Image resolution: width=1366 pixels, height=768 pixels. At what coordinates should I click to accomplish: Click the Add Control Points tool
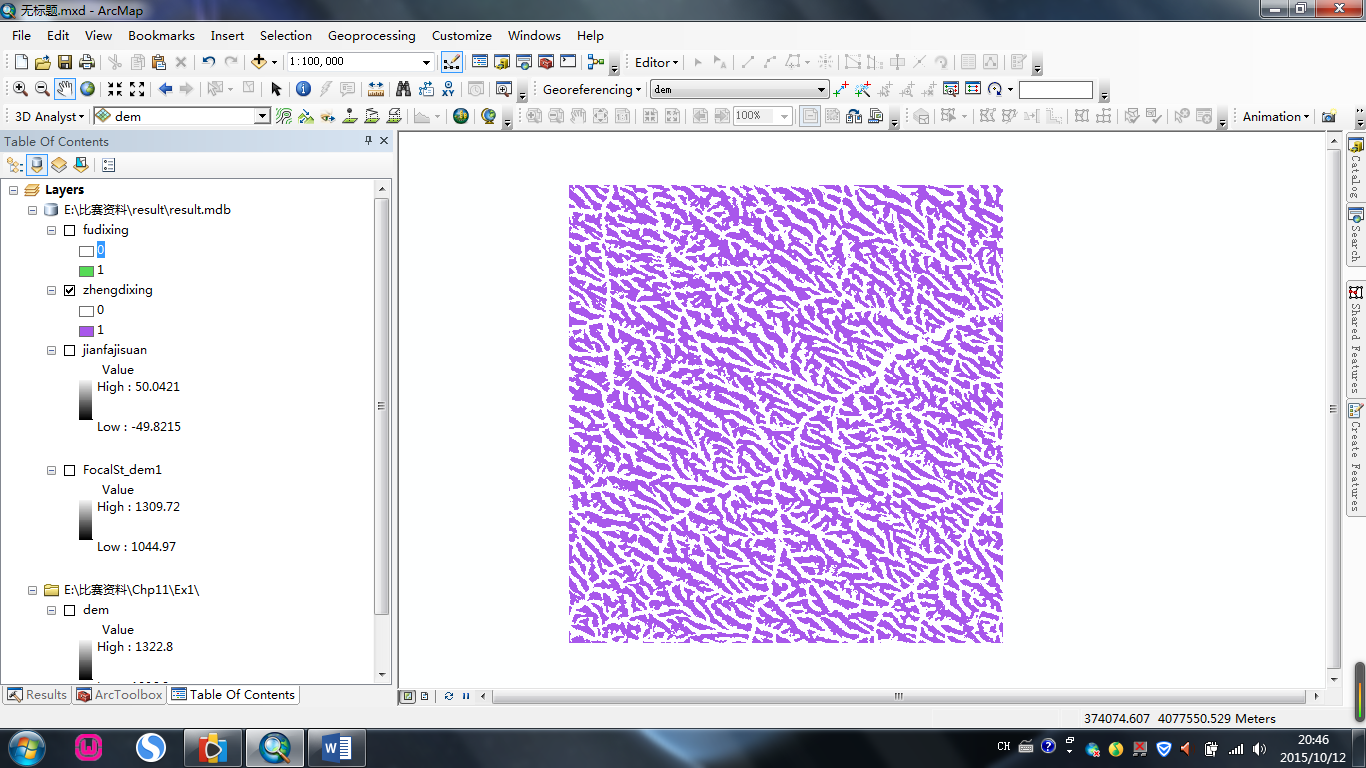tap(840, 89)
